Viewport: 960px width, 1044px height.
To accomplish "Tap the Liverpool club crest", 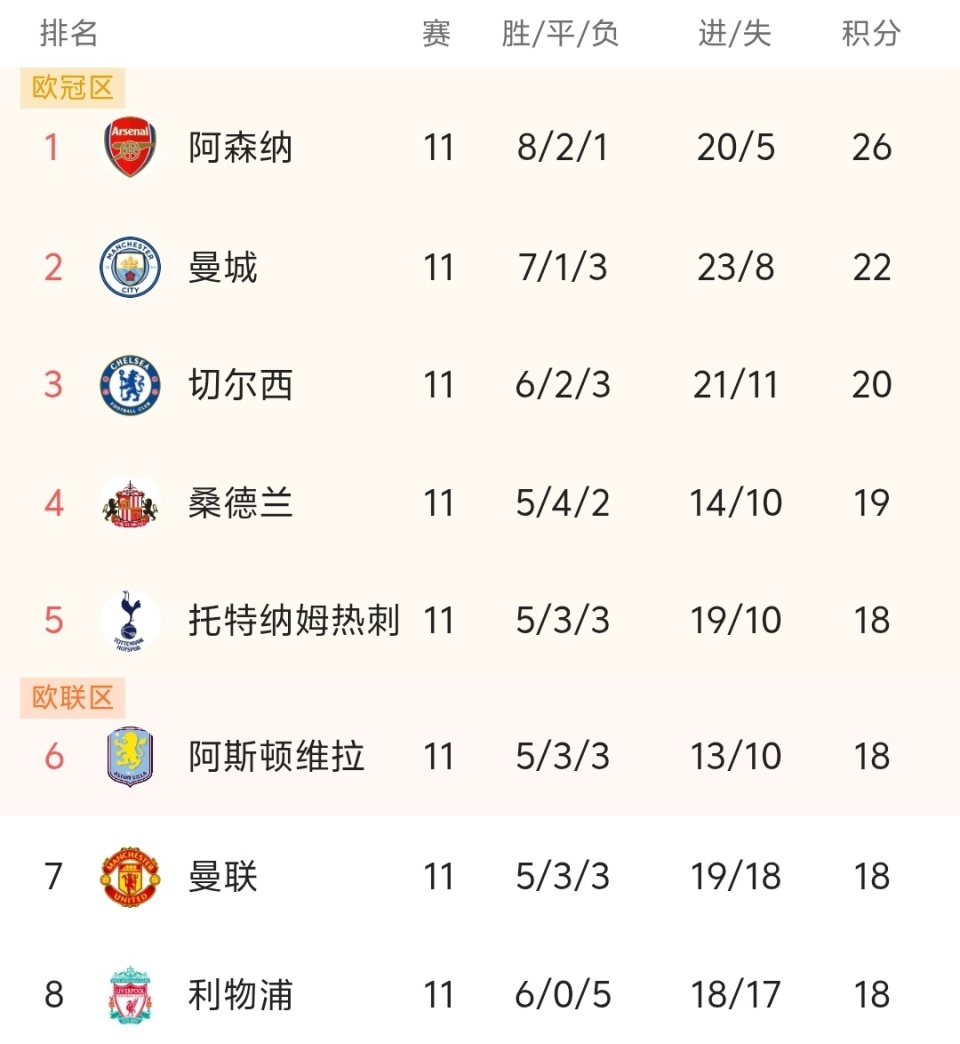I will click(130, 995).
